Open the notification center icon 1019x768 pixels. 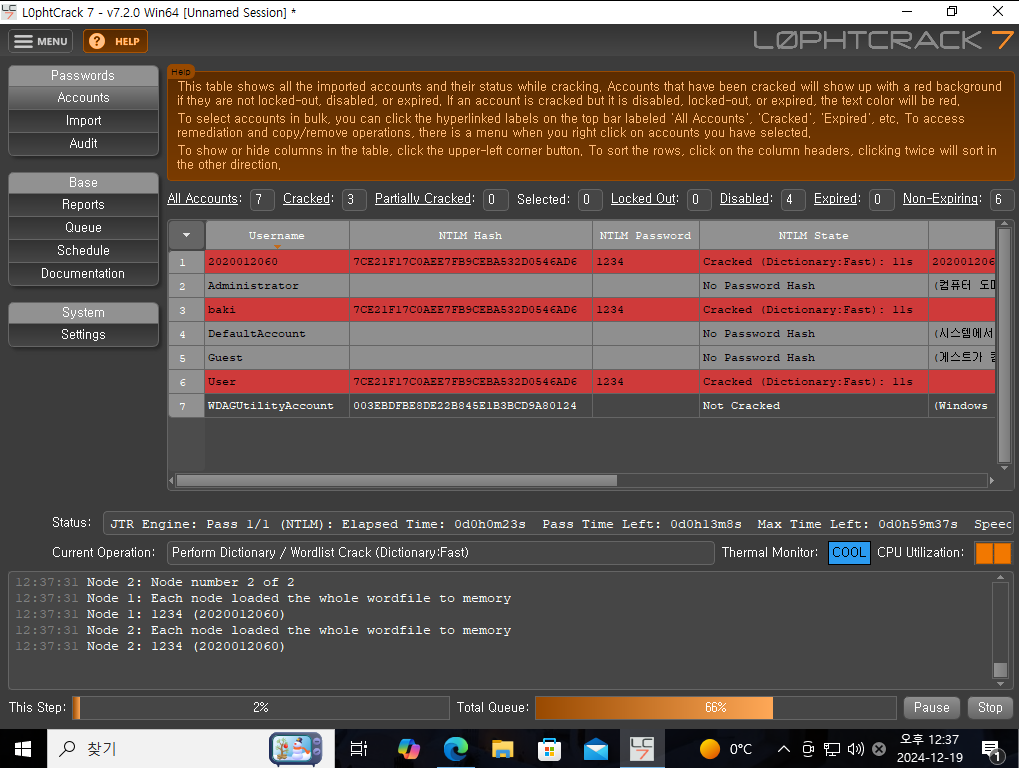coord(991,750)
